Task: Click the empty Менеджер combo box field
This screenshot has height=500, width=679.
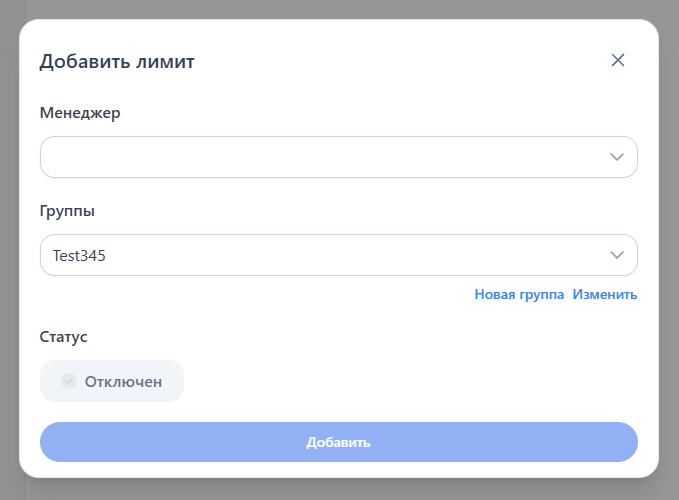Action: [320, 157]
